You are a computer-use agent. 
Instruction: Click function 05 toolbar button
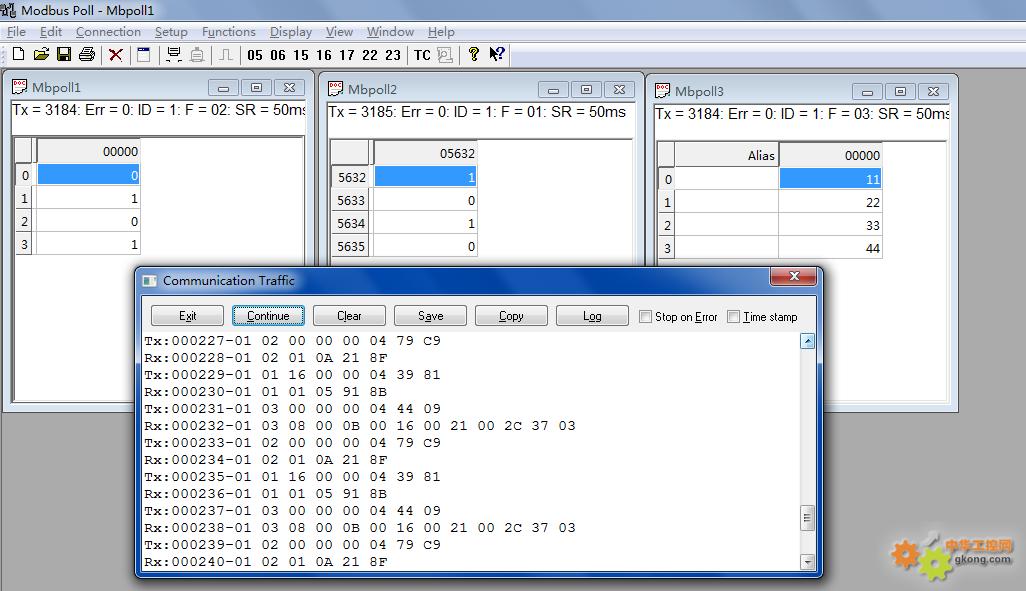255,55
